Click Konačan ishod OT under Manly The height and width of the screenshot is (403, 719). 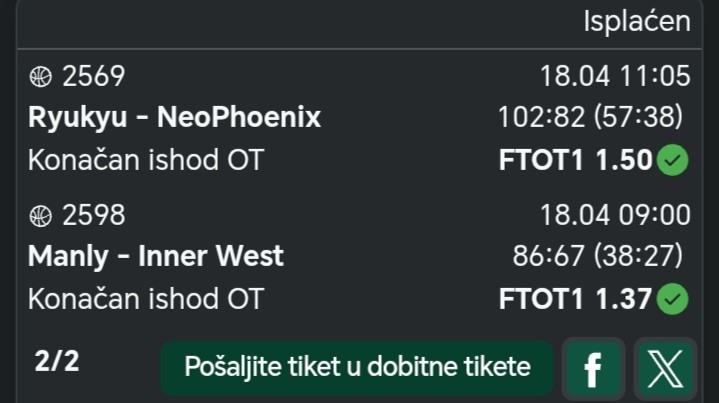click(x=146, y=298)
